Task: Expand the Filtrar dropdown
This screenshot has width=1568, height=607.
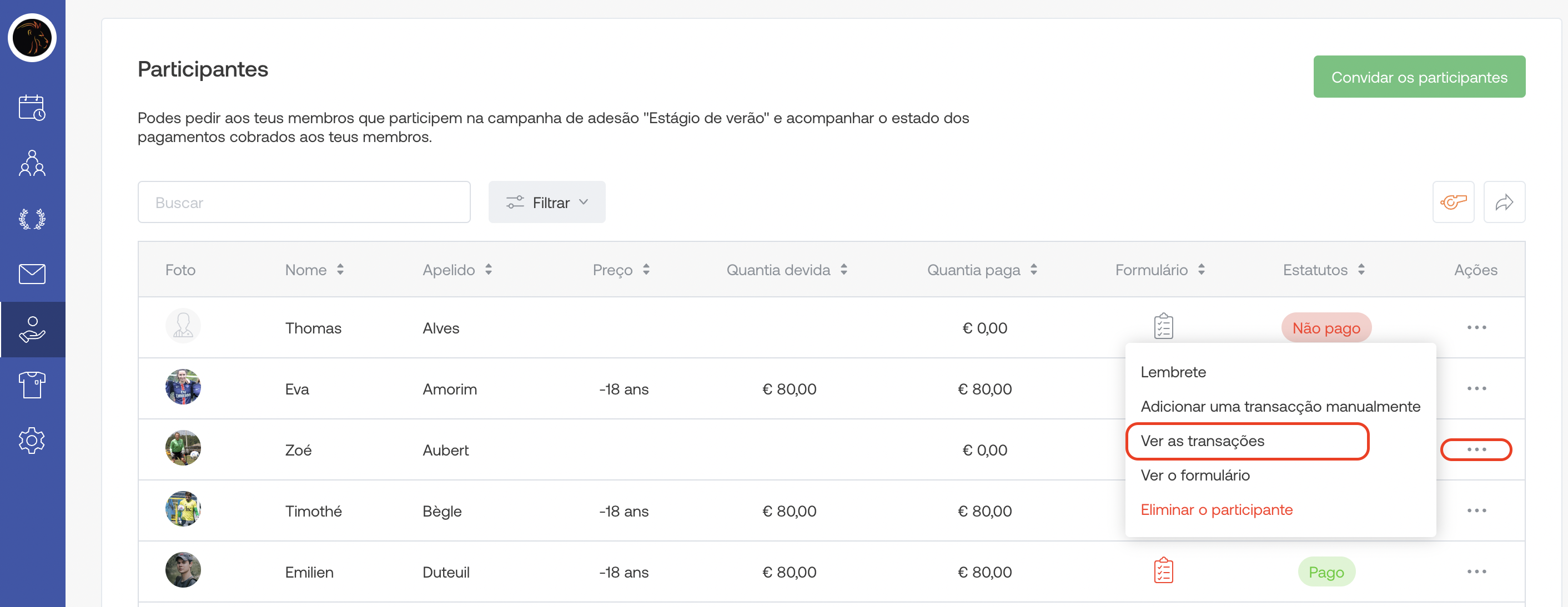Action: pyautogui.click(x=546, y=202)
